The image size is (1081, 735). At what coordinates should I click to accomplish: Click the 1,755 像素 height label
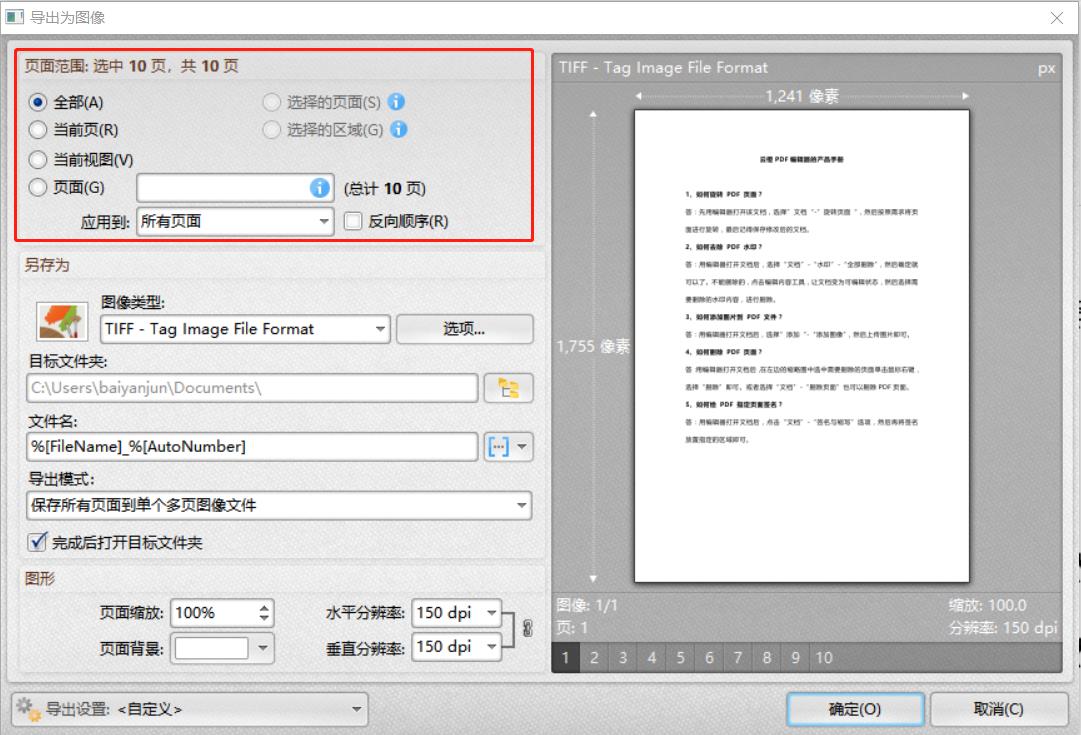click(593, 346)
